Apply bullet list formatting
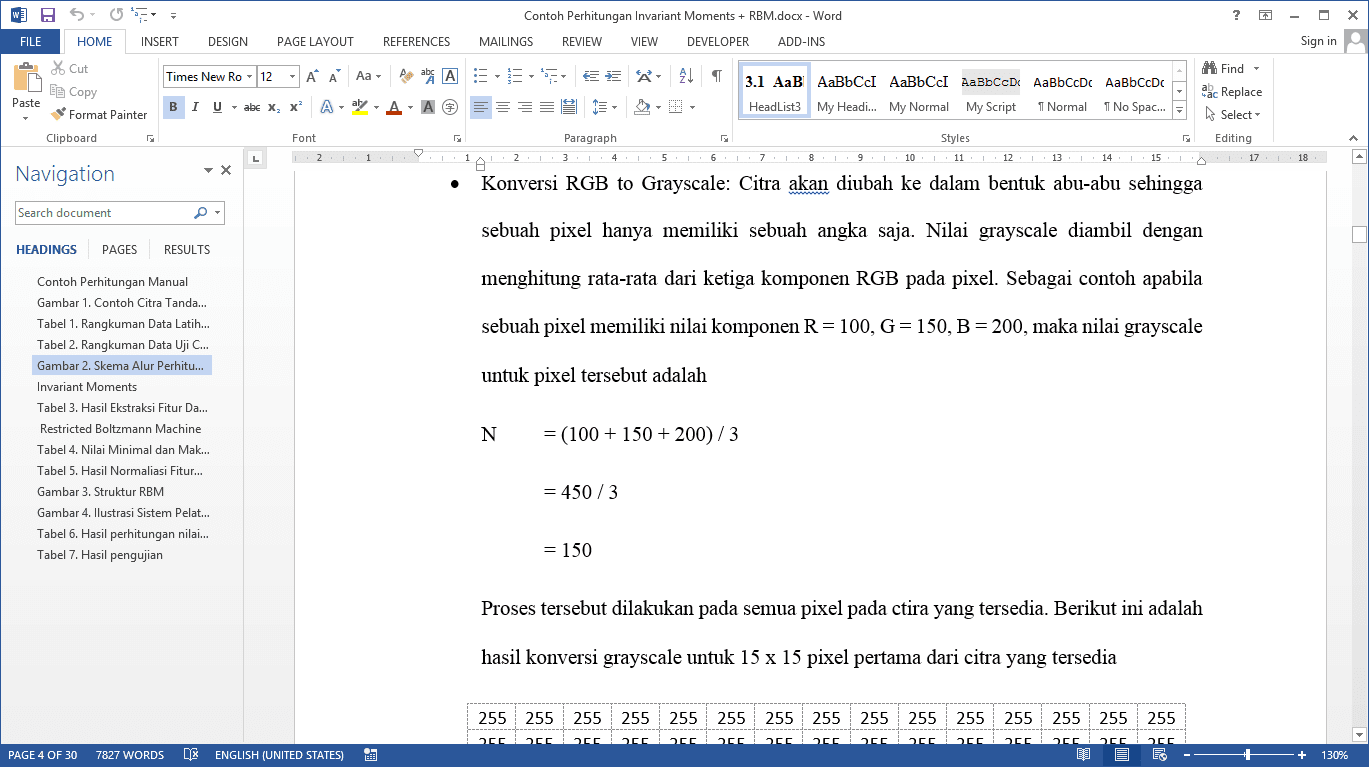The height and width of the screenshot is (767, 1369). tap(480, 76)
